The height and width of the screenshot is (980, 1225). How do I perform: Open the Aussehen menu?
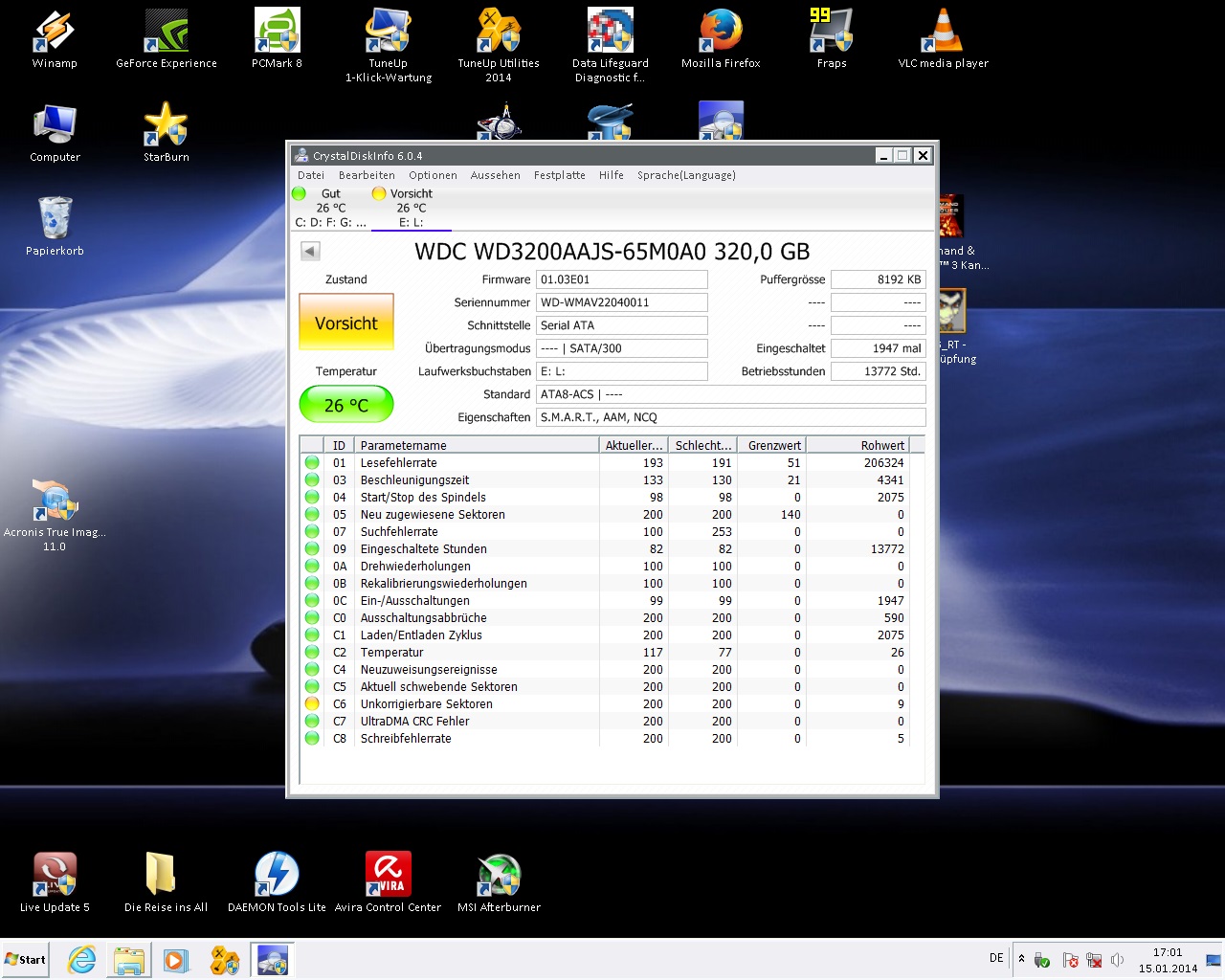(496, 175)
